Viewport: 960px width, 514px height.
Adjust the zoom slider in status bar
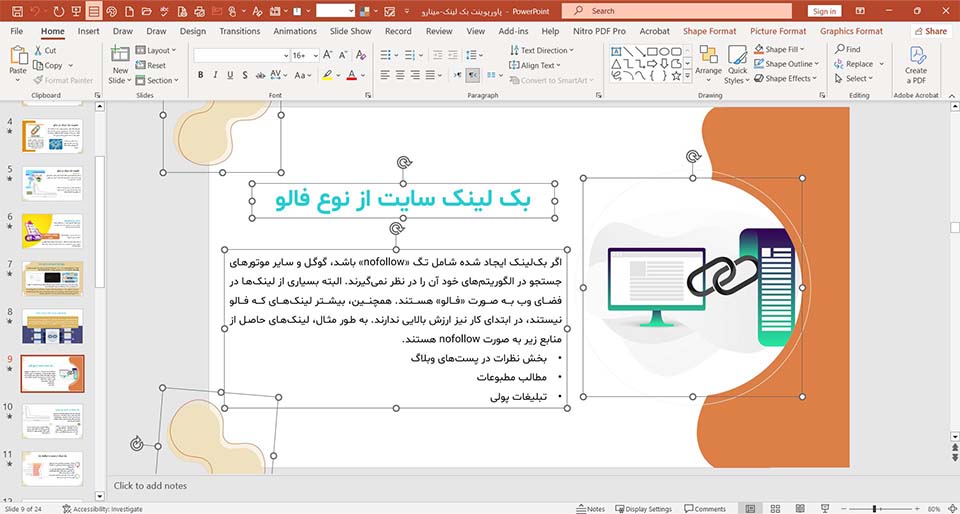(x=874, y=508)
